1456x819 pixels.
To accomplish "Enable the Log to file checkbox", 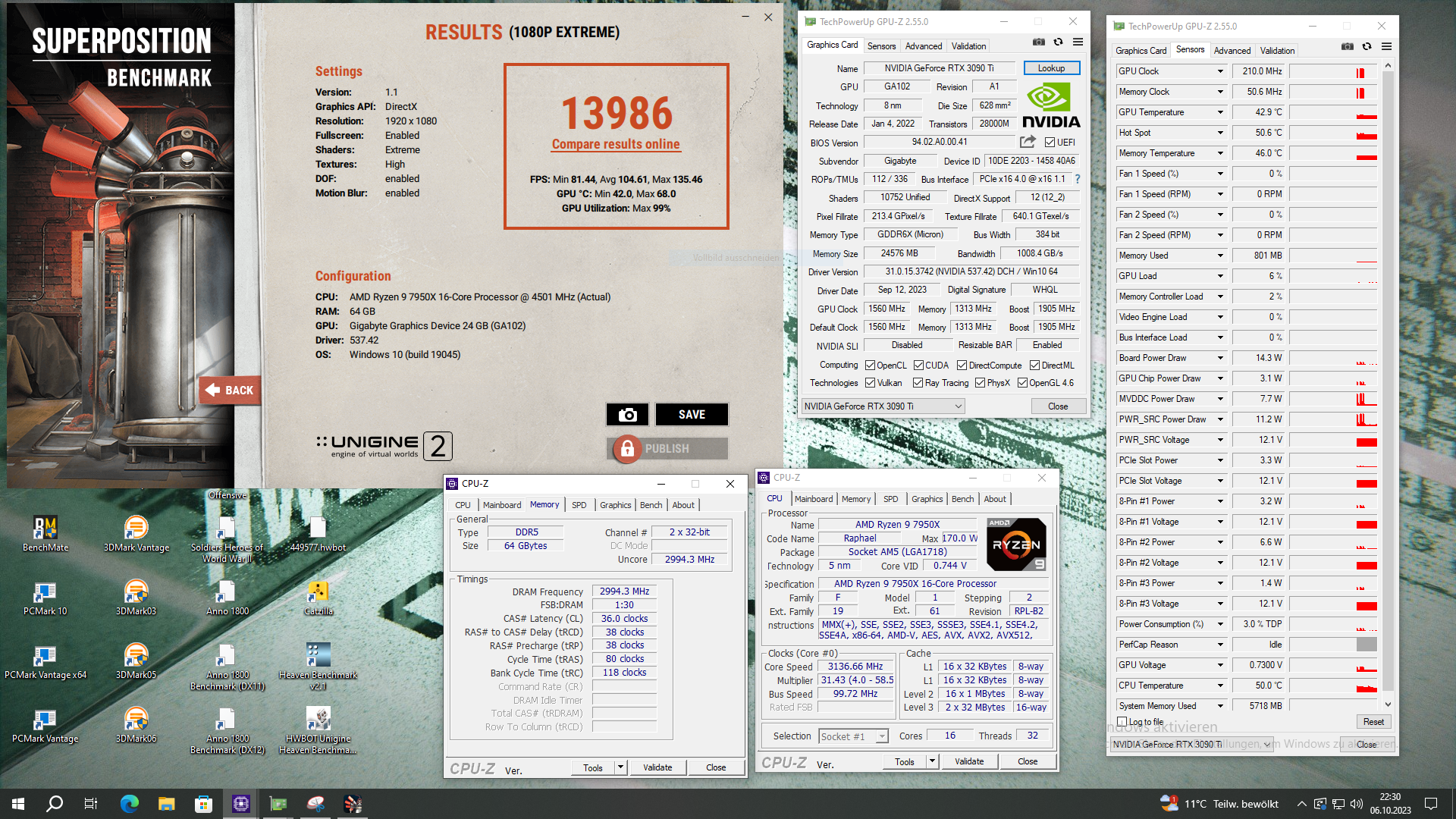I will (1122, 721).
